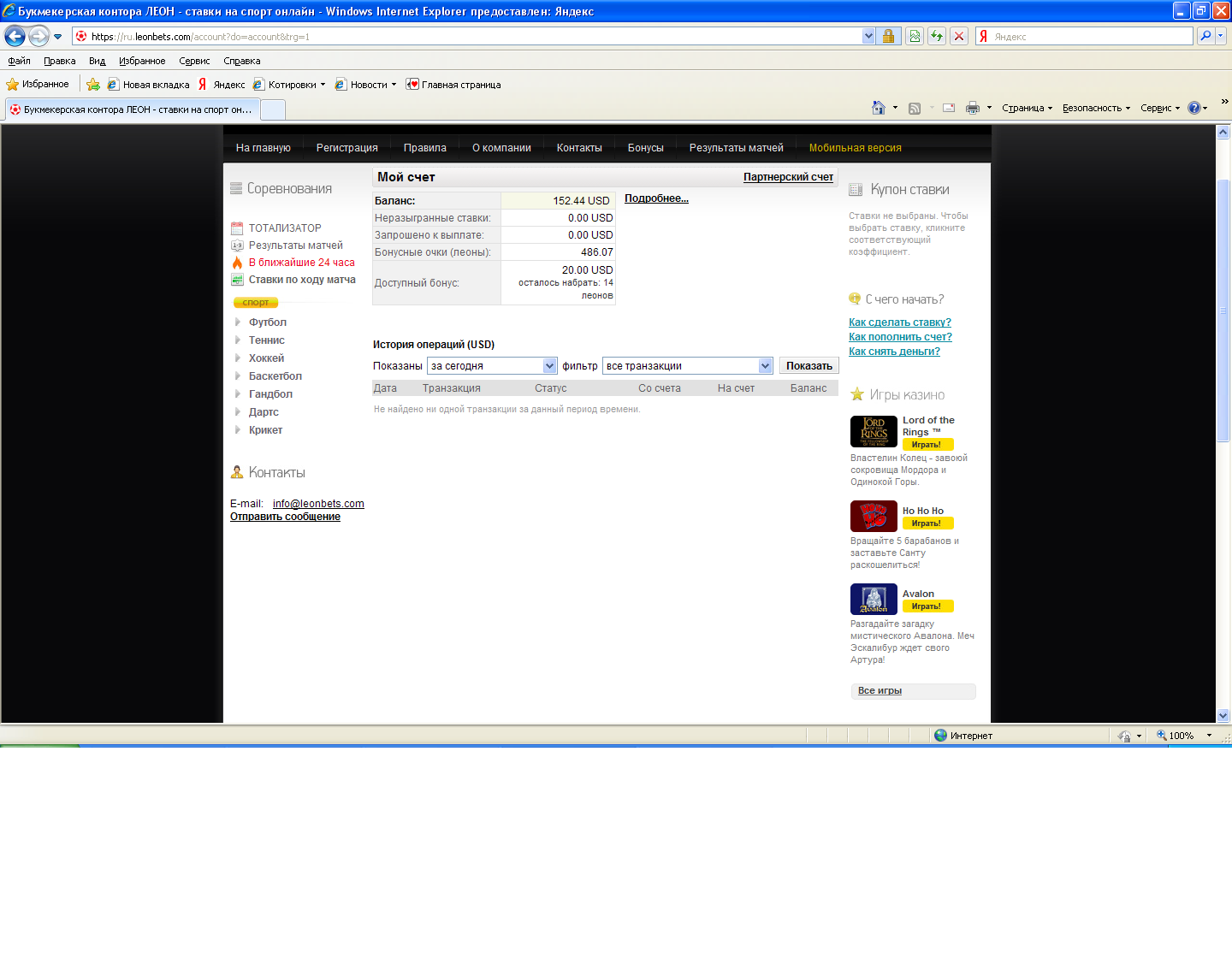
Task: Open the Home page icon in command bar
Action: coord(878,108)
